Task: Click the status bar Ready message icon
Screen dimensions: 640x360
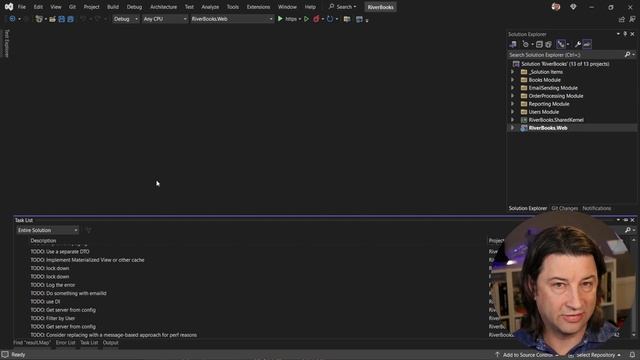Action: pyautogui.click(x=5, y=355)
